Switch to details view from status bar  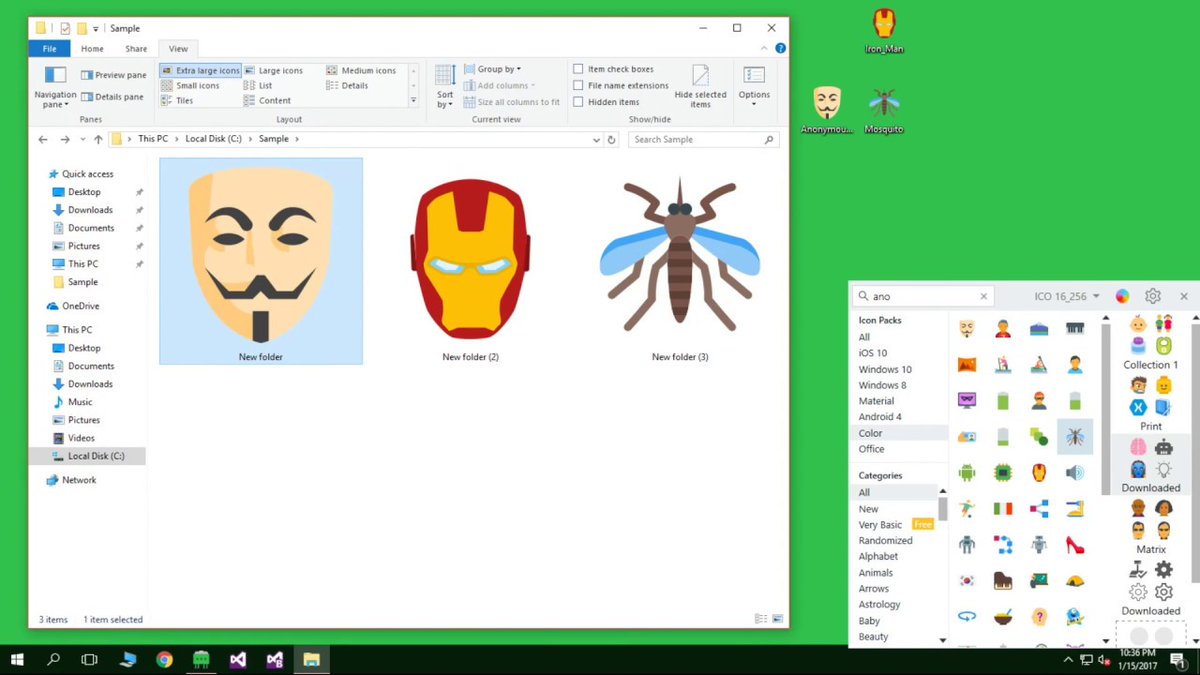click(761, 619)
